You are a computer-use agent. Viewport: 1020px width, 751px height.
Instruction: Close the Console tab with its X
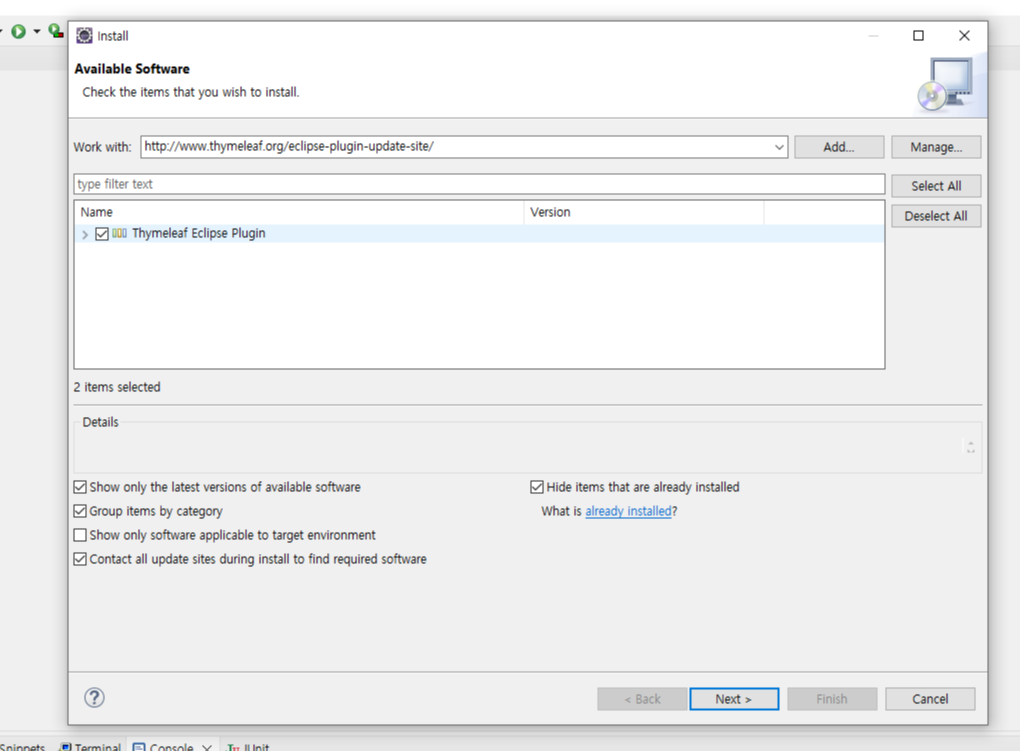[207, 747]
